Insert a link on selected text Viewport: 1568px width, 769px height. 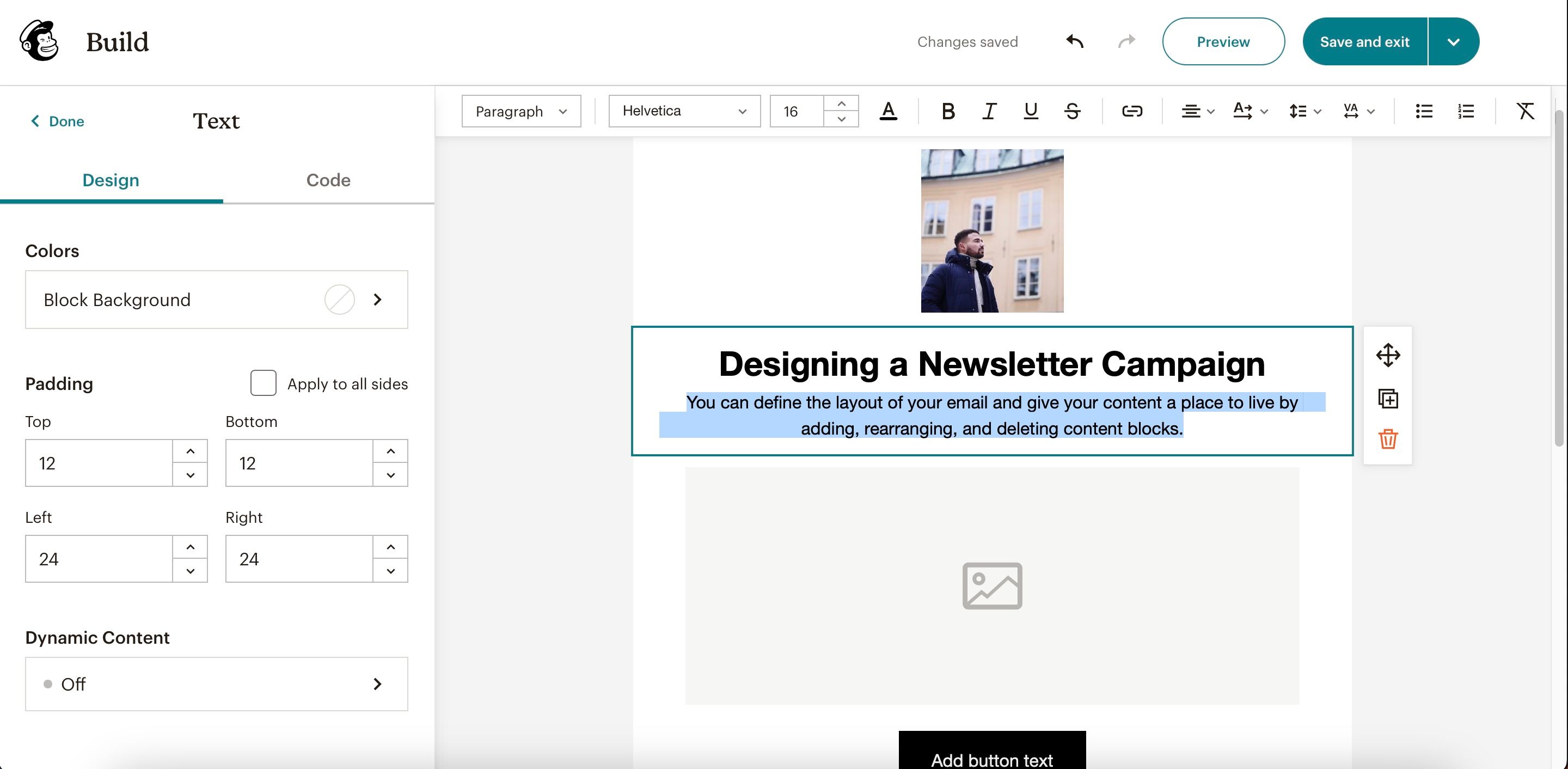(x=1131, y=112)
